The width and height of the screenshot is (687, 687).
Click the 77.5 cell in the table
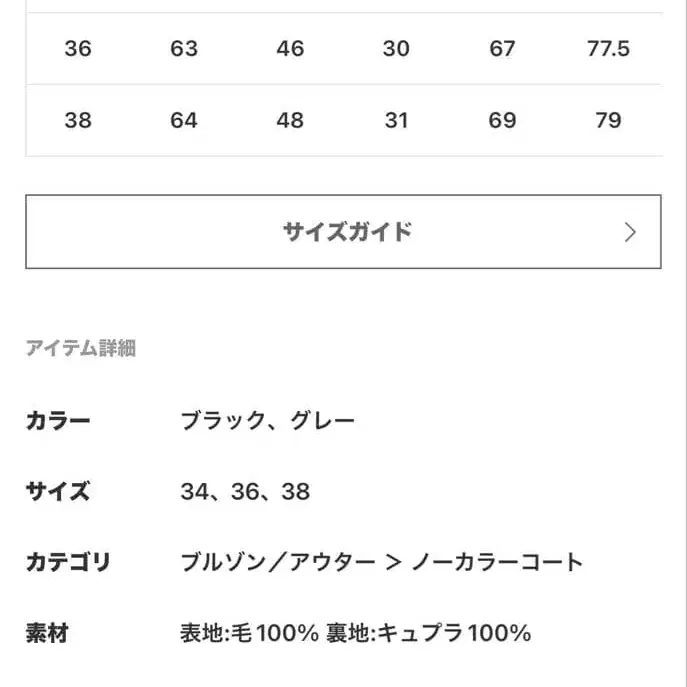[x=608, y=48]
